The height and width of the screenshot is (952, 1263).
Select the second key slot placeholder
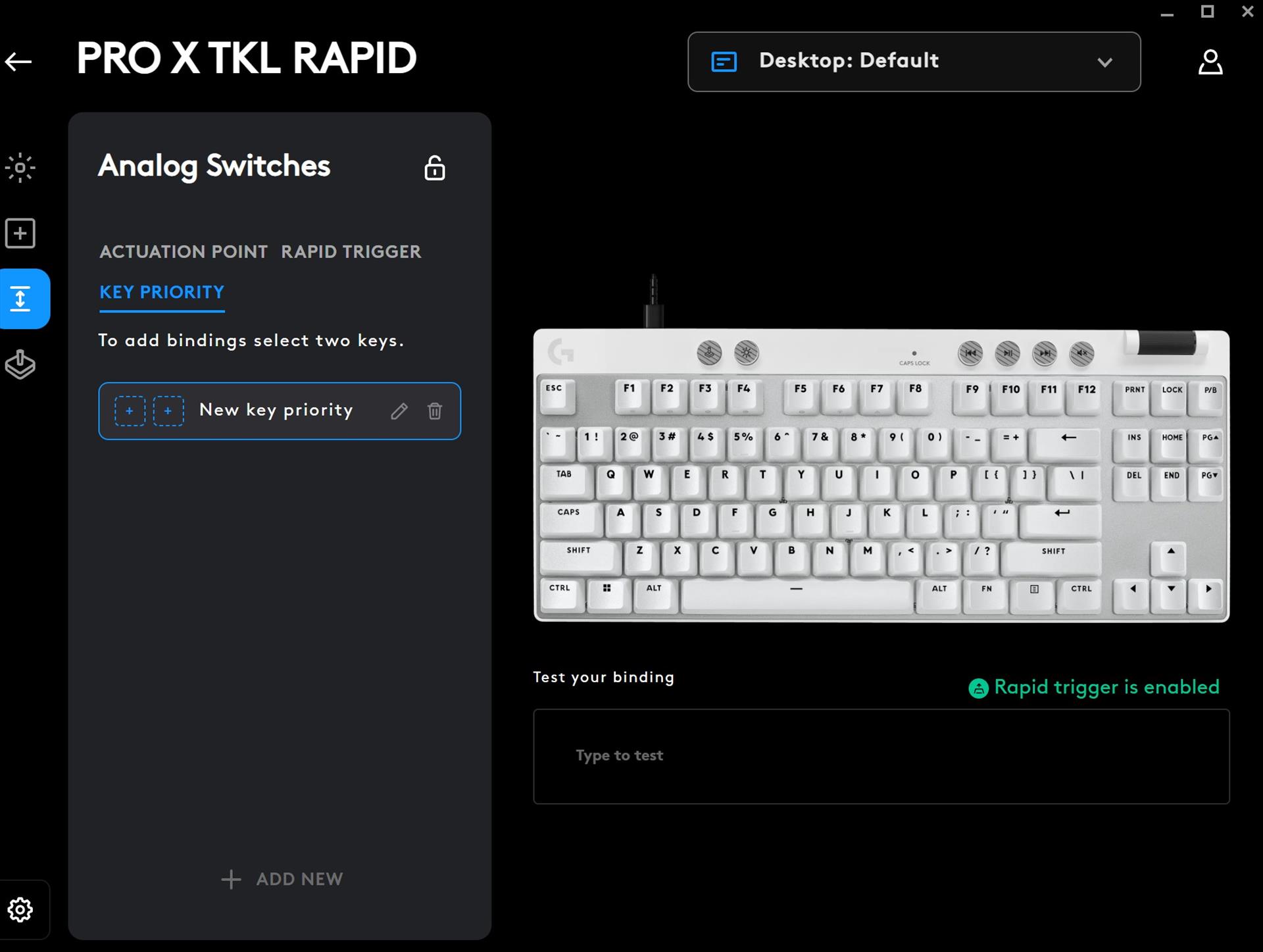[x=168, y=411]
